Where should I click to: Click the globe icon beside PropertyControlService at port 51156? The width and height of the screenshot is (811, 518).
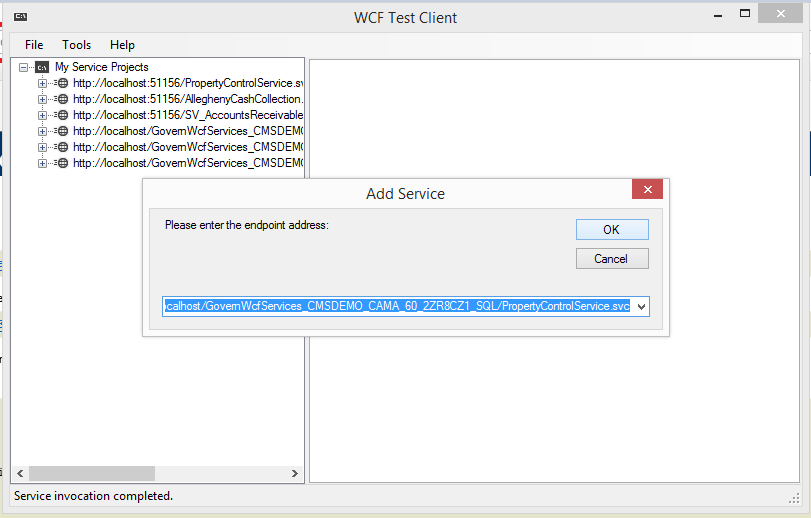click(x=62, y=83)
